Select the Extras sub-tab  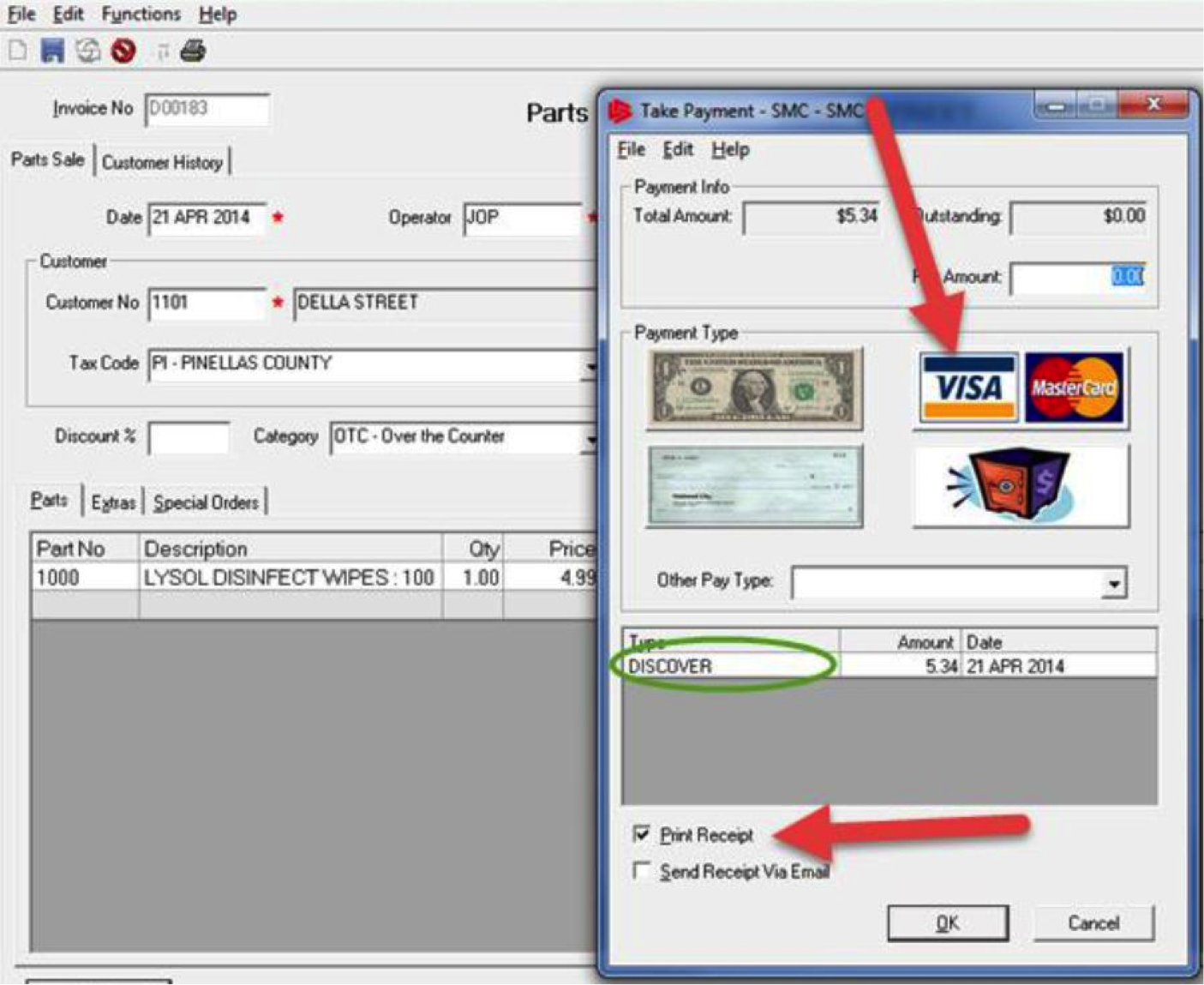pyautogui.click(x=113, y=502)
